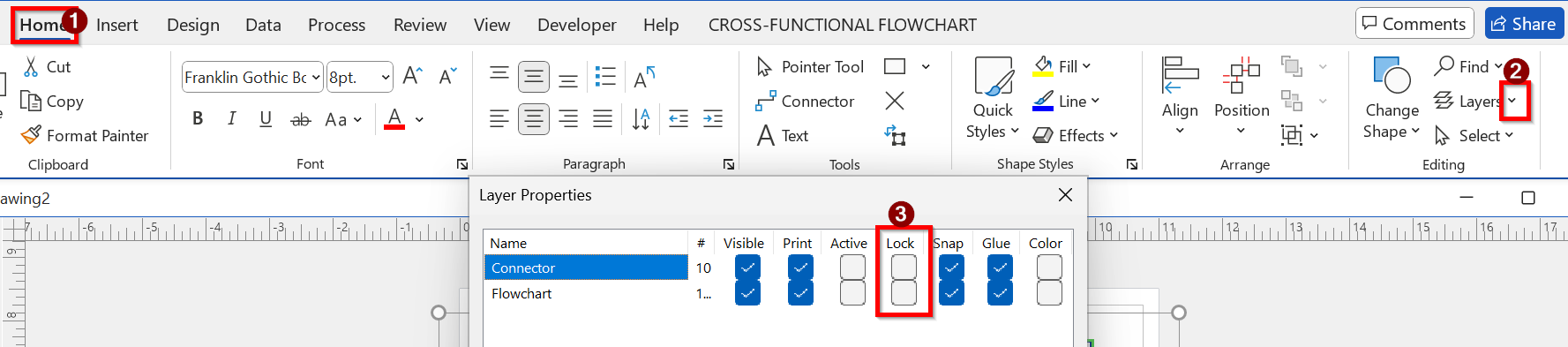Open the font name dropdown

click(316, 78)
